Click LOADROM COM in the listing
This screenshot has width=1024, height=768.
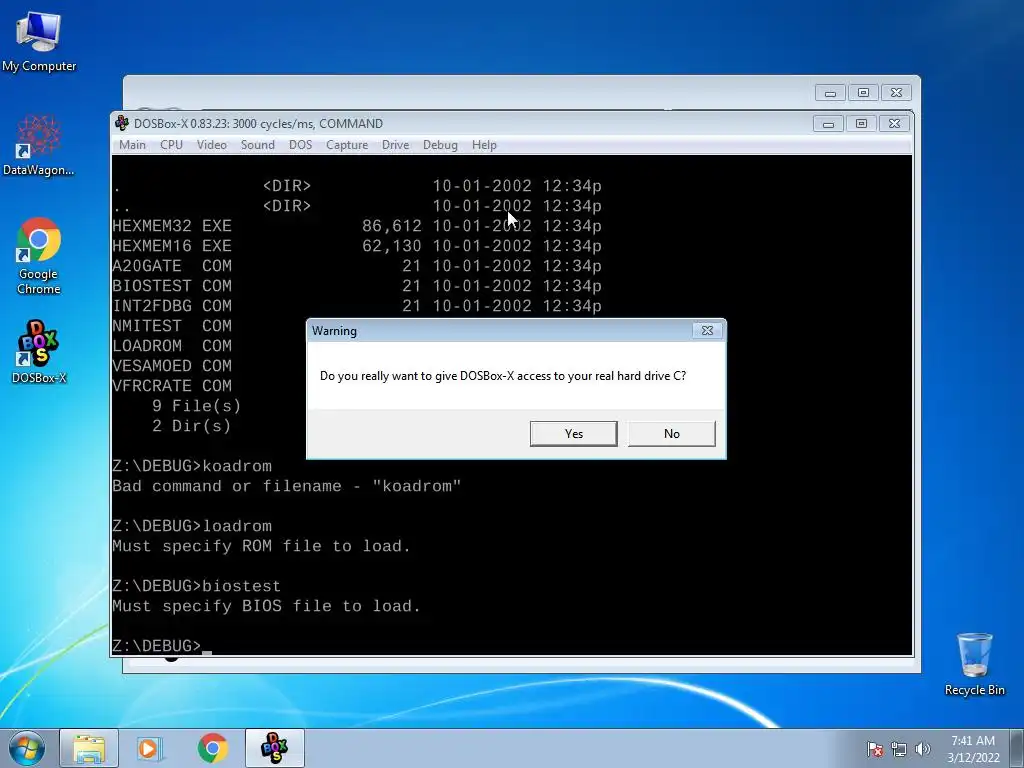[172, 346]
